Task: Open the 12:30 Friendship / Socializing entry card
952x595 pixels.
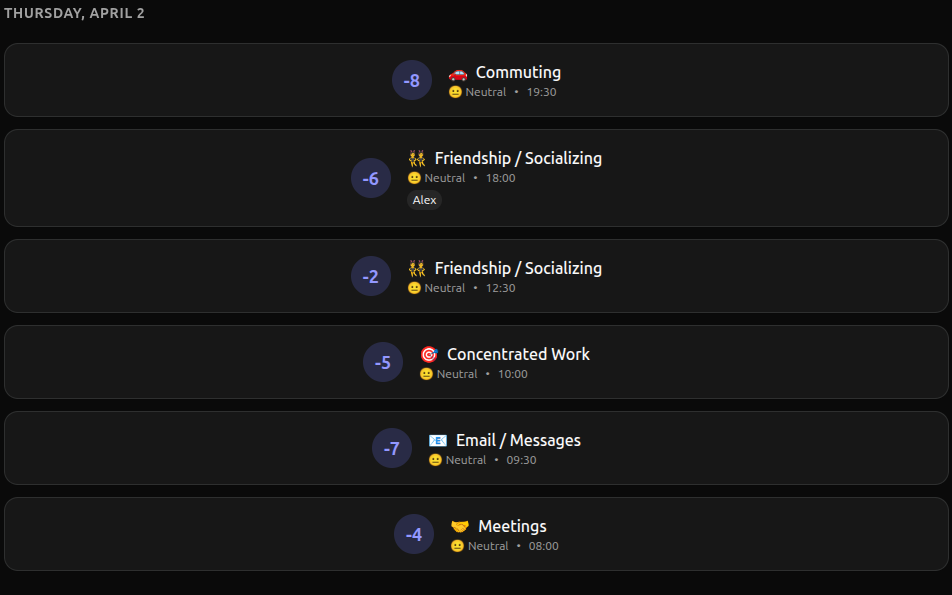Action: point(476,276)
